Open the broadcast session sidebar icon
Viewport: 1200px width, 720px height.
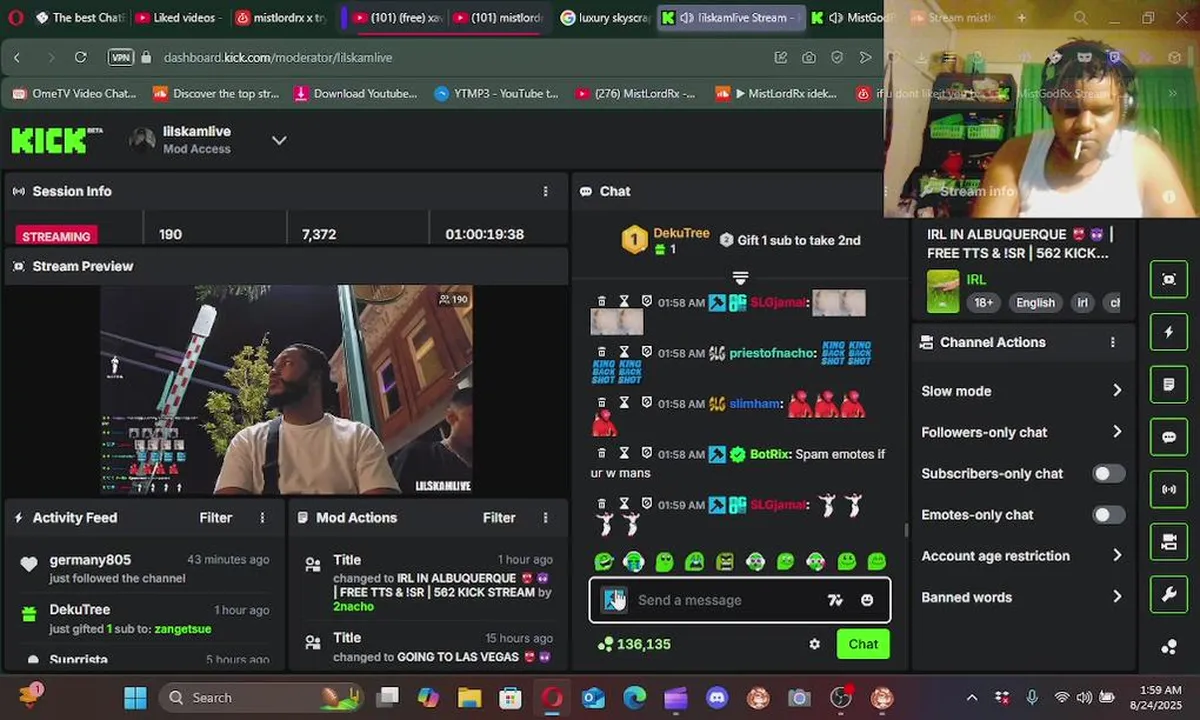coord(1168,490)
